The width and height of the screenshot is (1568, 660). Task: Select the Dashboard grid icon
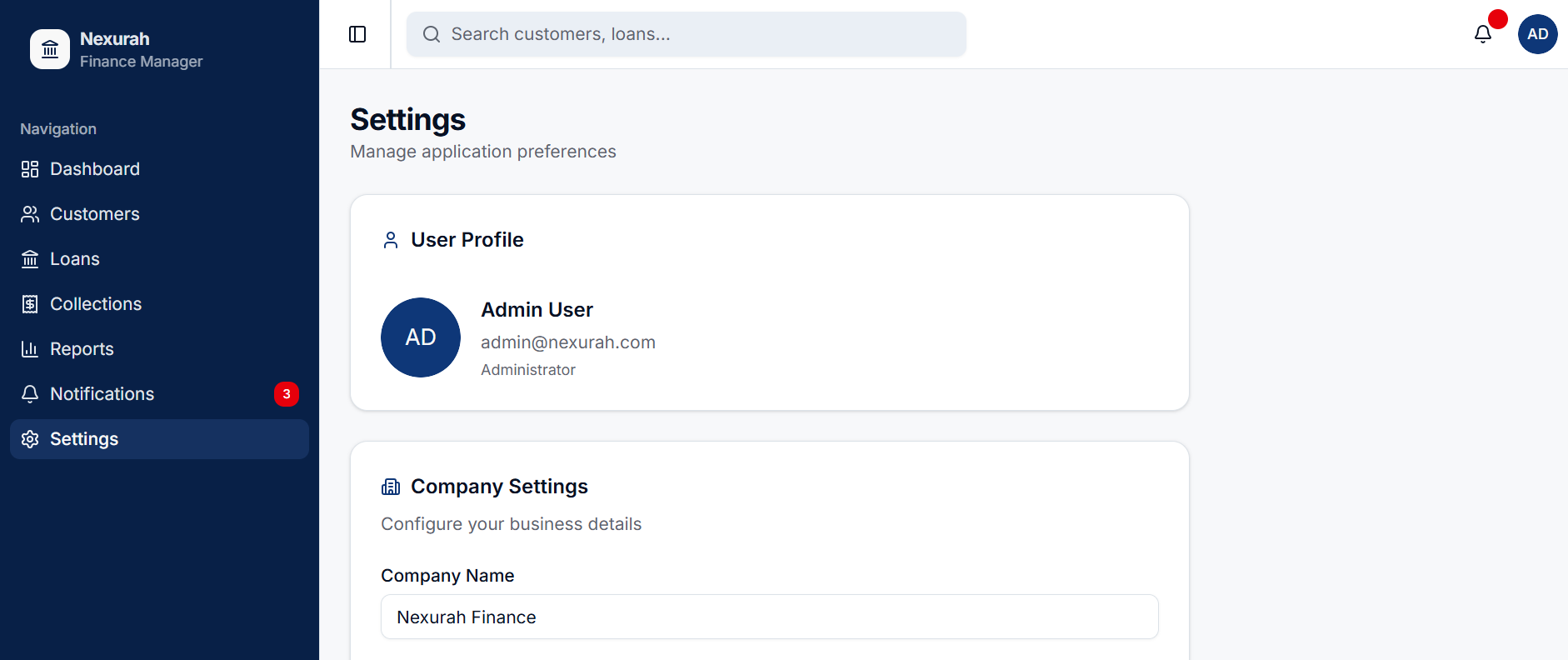(30, 168)
